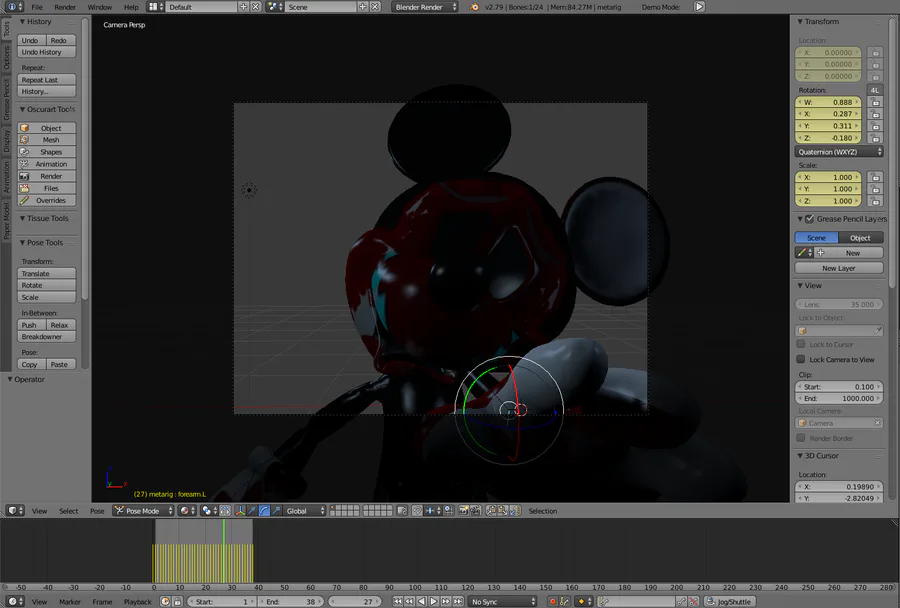Jump to the timeline start frame
The image size is (900, 608).
[x=397, y=602]
